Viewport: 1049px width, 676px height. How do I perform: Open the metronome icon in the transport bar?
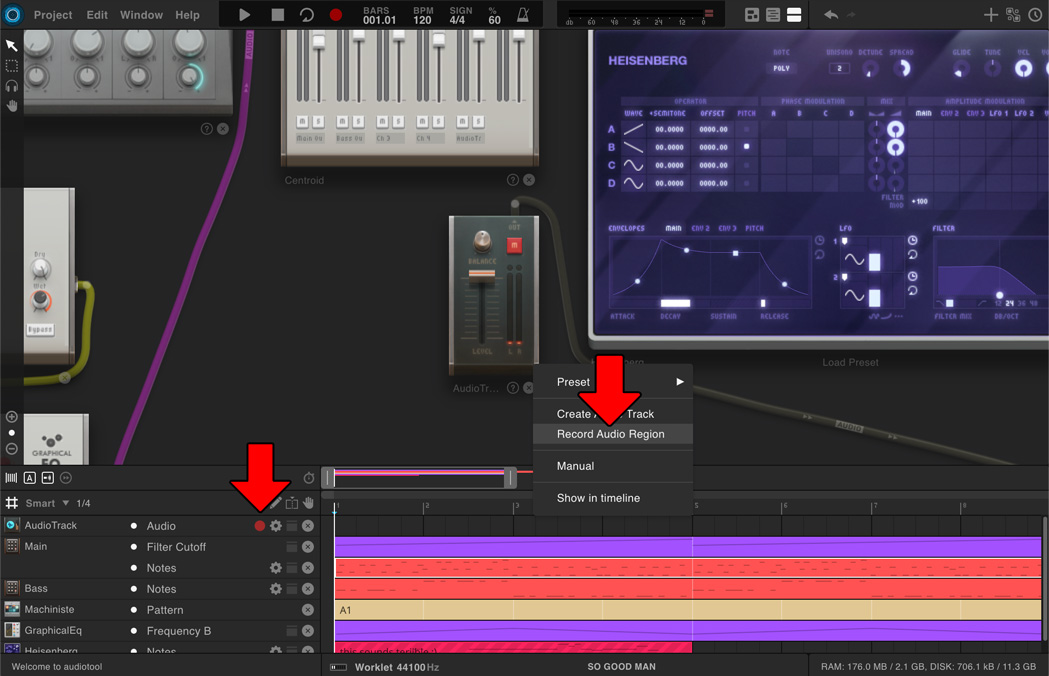[521, 14]
